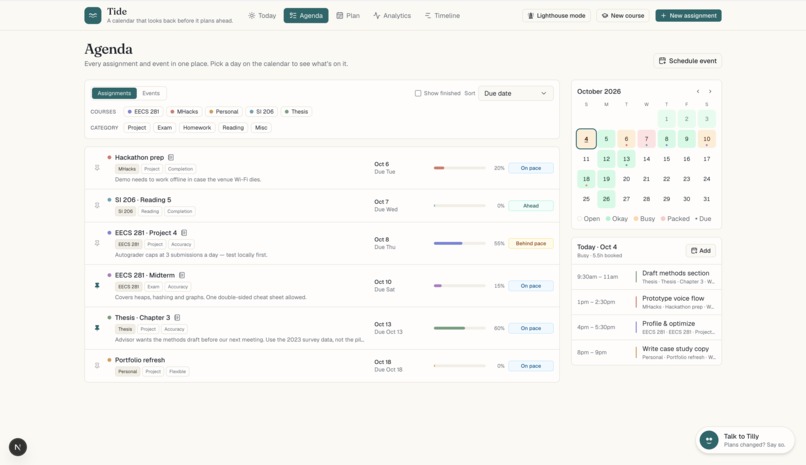
Task: Select October 7 on the calendar
Action: pos(646,139)
